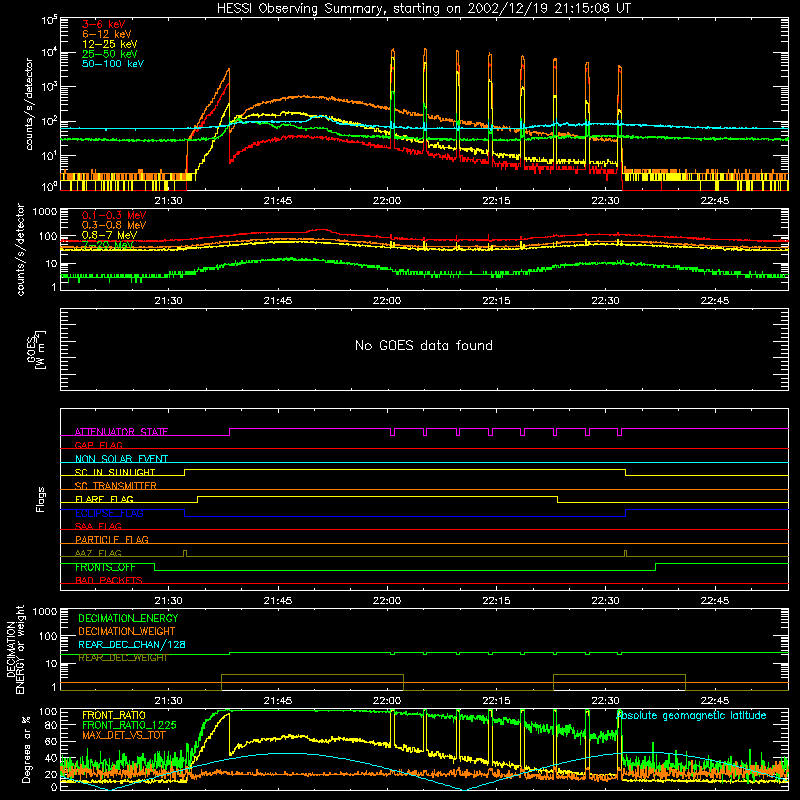800x800 pixels.
Task: Click the 0.8-7 MeV legend label
Action: click(x=109, y=235)
